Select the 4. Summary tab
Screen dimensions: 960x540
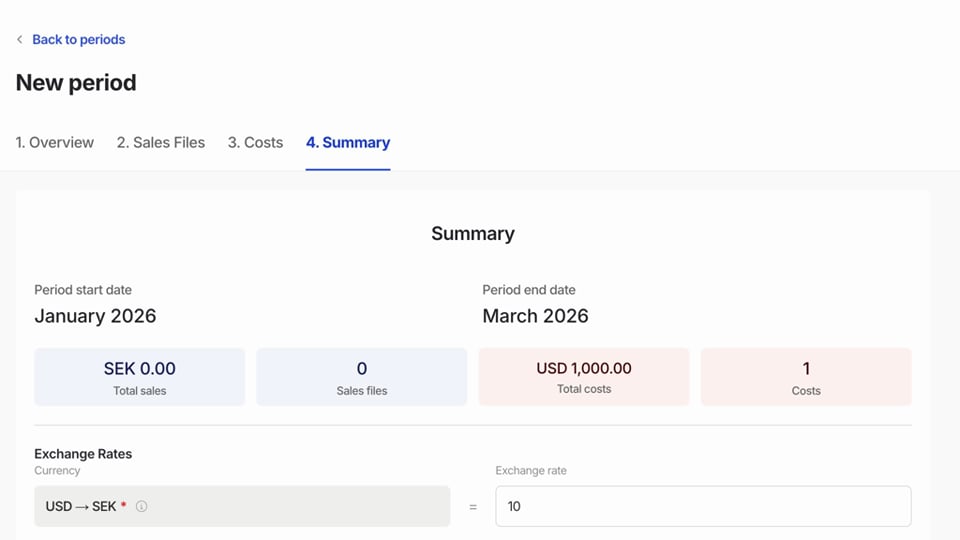pos(348,143)
